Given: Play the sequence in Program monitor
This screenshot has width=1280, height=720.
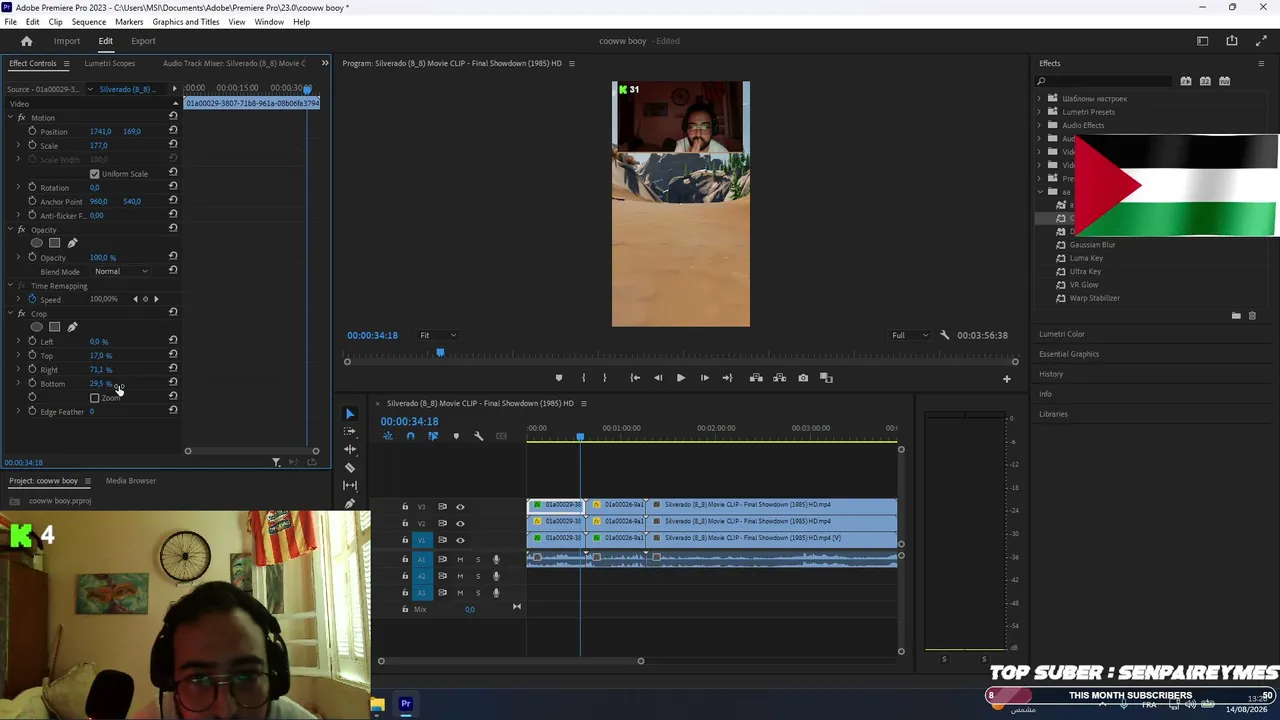Looking at the screenshot, I should 681,378.
